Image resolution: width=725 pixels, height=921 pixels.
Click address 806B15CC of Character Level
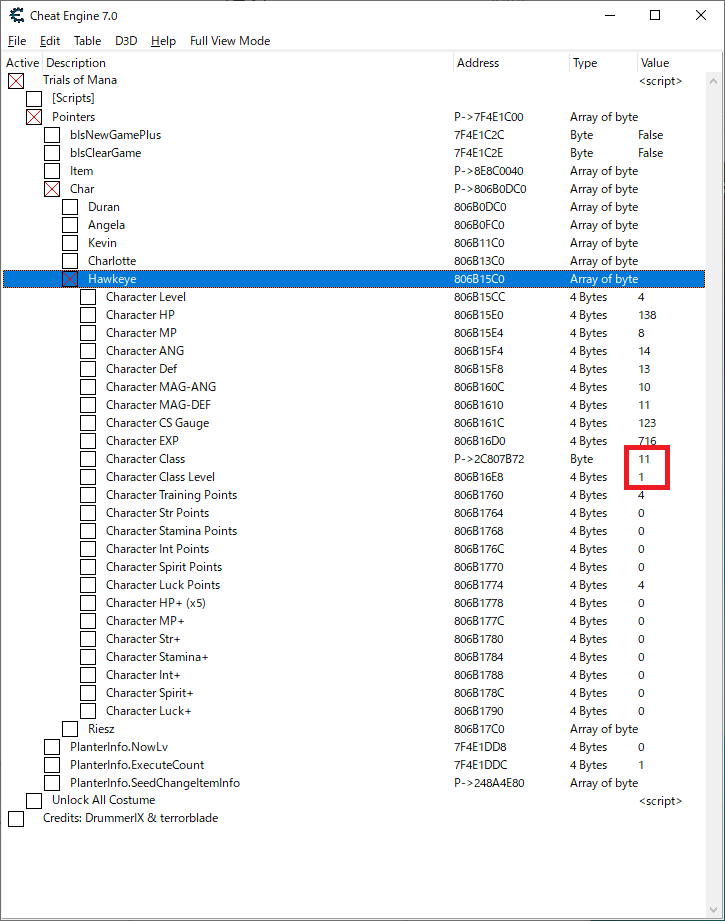click(479, 297)
